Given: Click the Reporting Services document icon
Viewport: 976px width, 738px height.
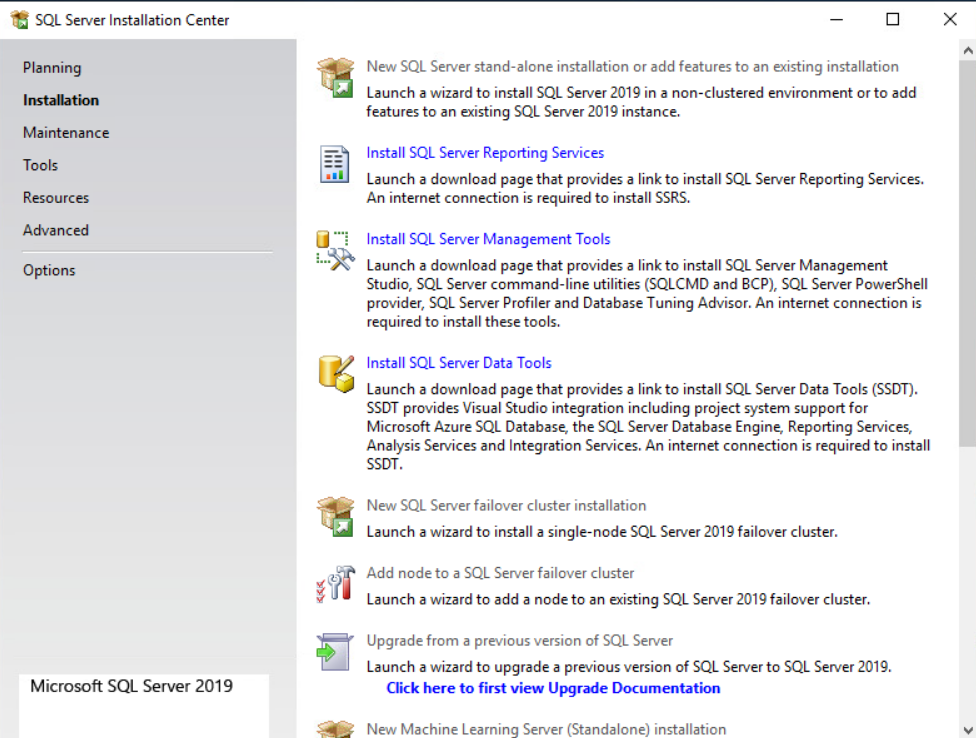Looking at the screenshot, I should [x=334, y=164].
